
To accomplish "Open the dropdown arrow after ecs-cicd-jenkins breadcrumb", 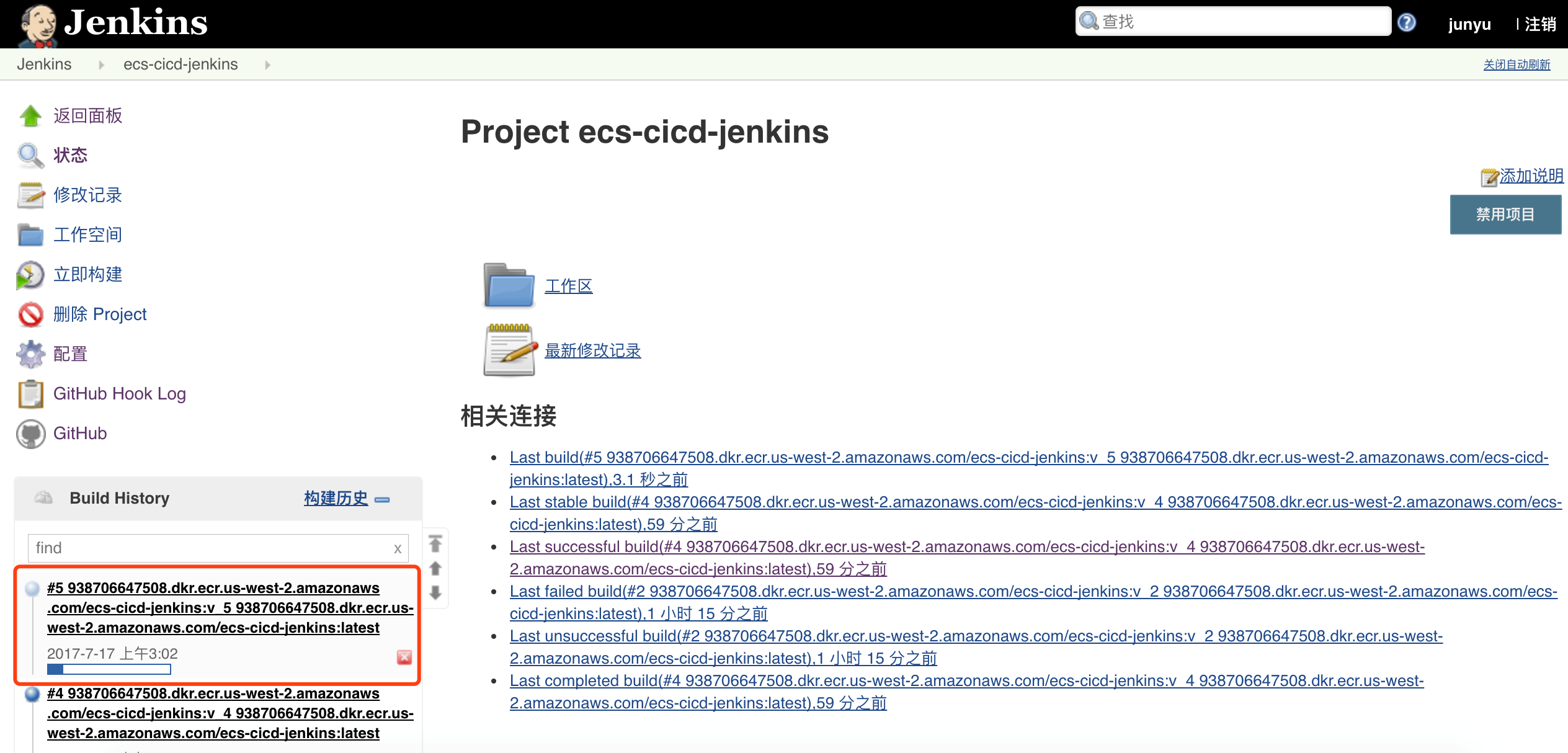I will pyautogui.click(x=267, y=65).
